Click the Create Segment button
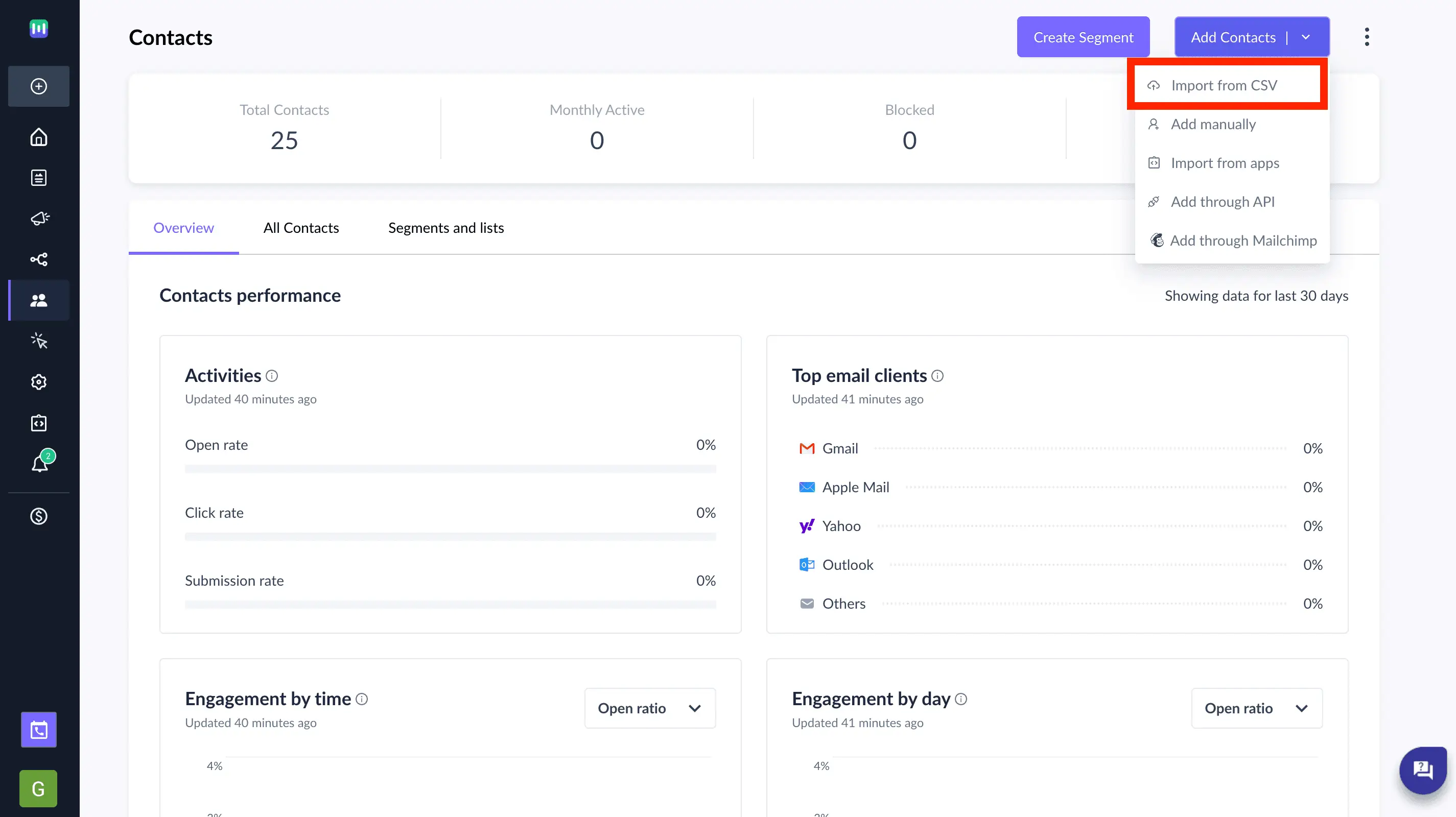 [x=1083, y=37]
